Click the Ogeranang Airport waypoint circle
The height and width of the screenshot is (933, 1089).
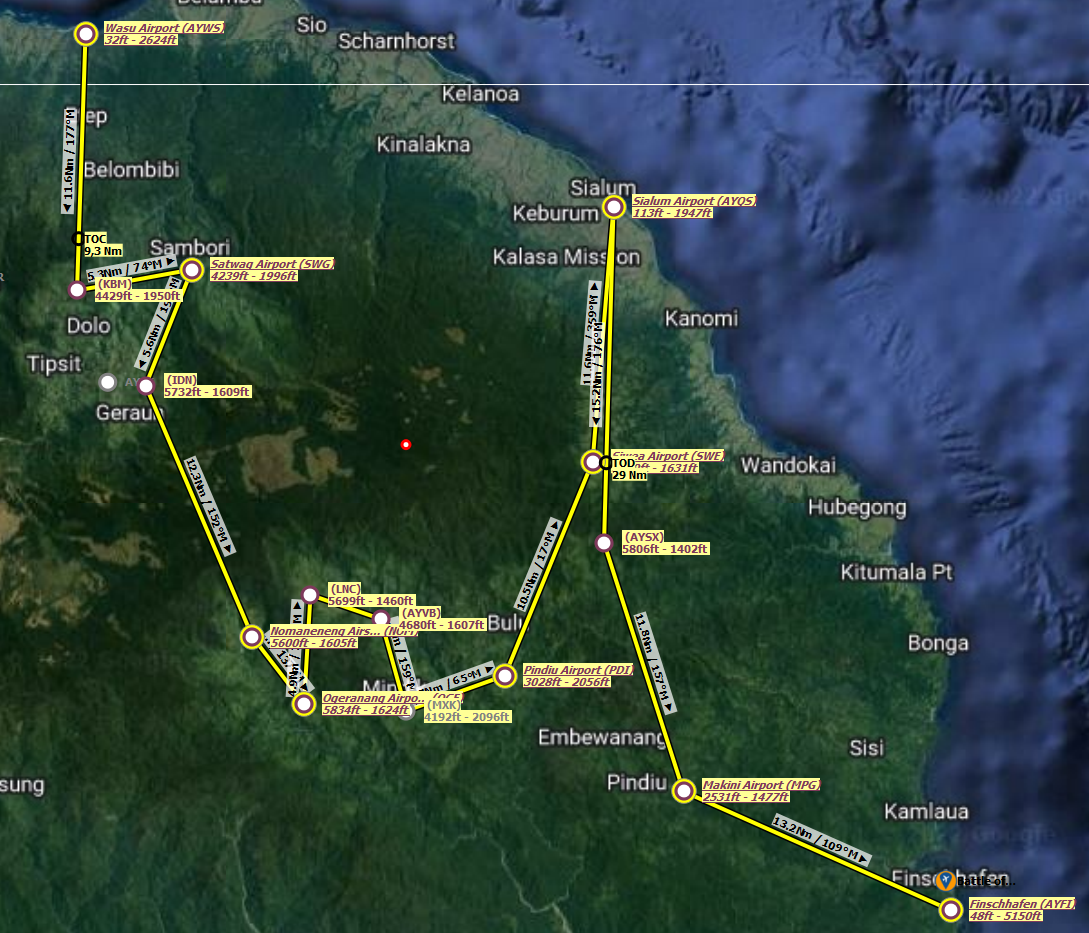pyautogui.click(x=304, y=704)
